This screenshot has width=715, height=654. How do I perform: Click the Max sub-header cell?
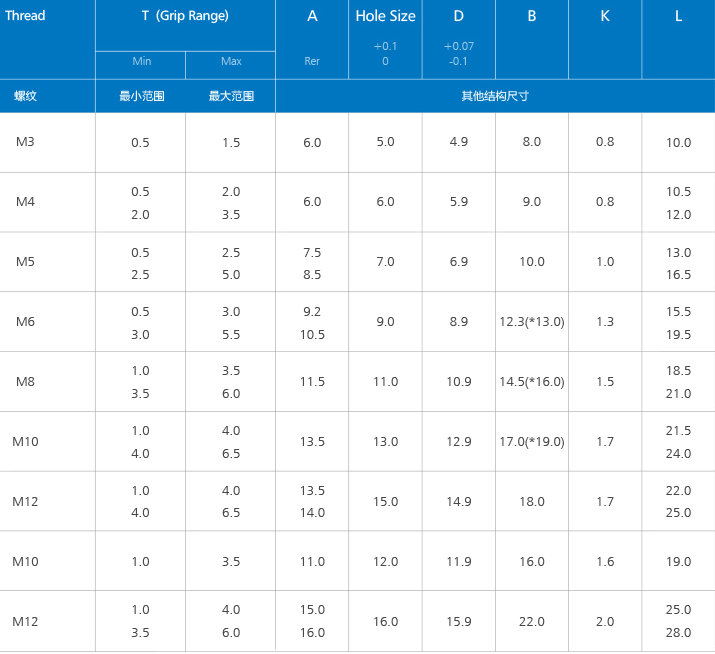point(231,61)
